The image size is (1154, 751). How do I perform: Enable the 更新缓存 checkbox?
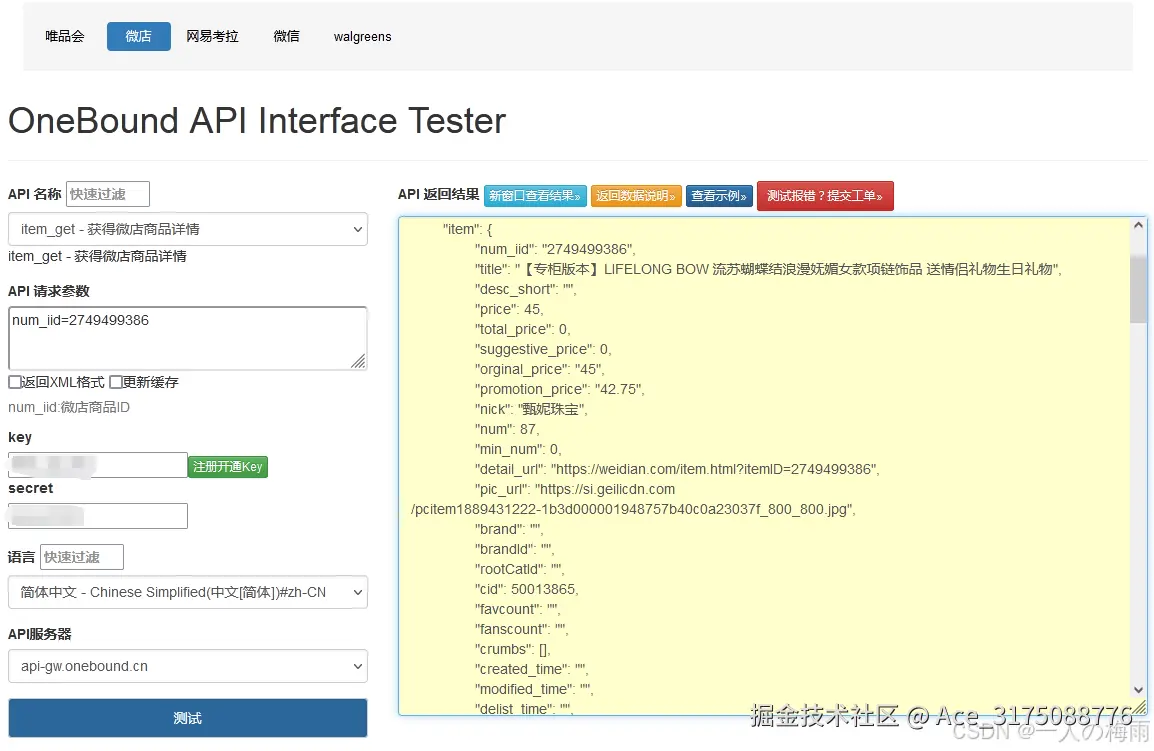116,382
